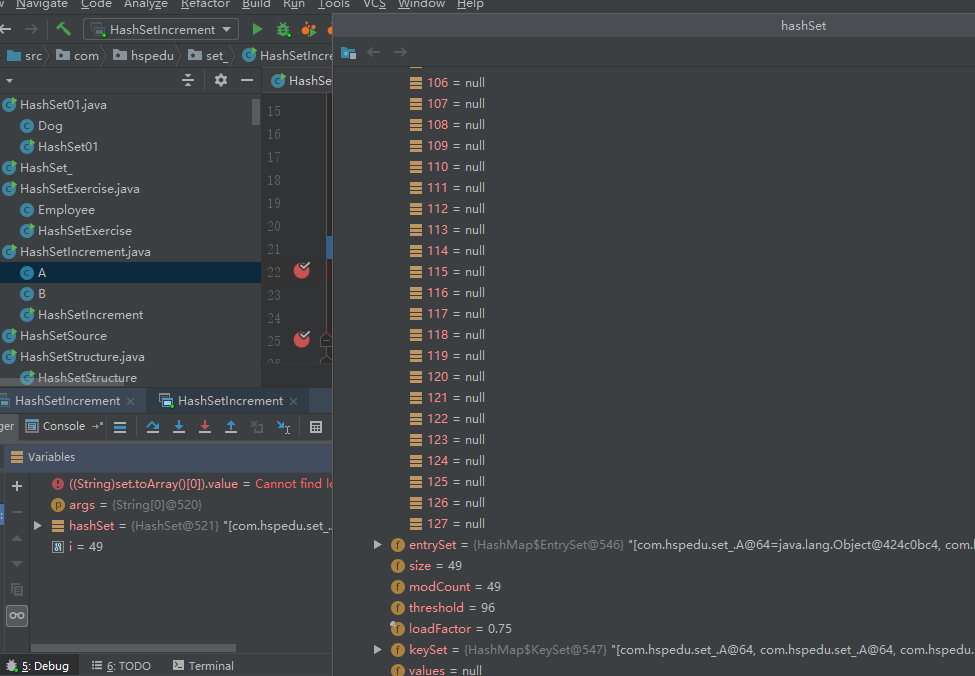Image resolution: width=975 pixels, height=676 pixels.
Task: Toggle show watches glasses icon
Action: click(17, 616)
